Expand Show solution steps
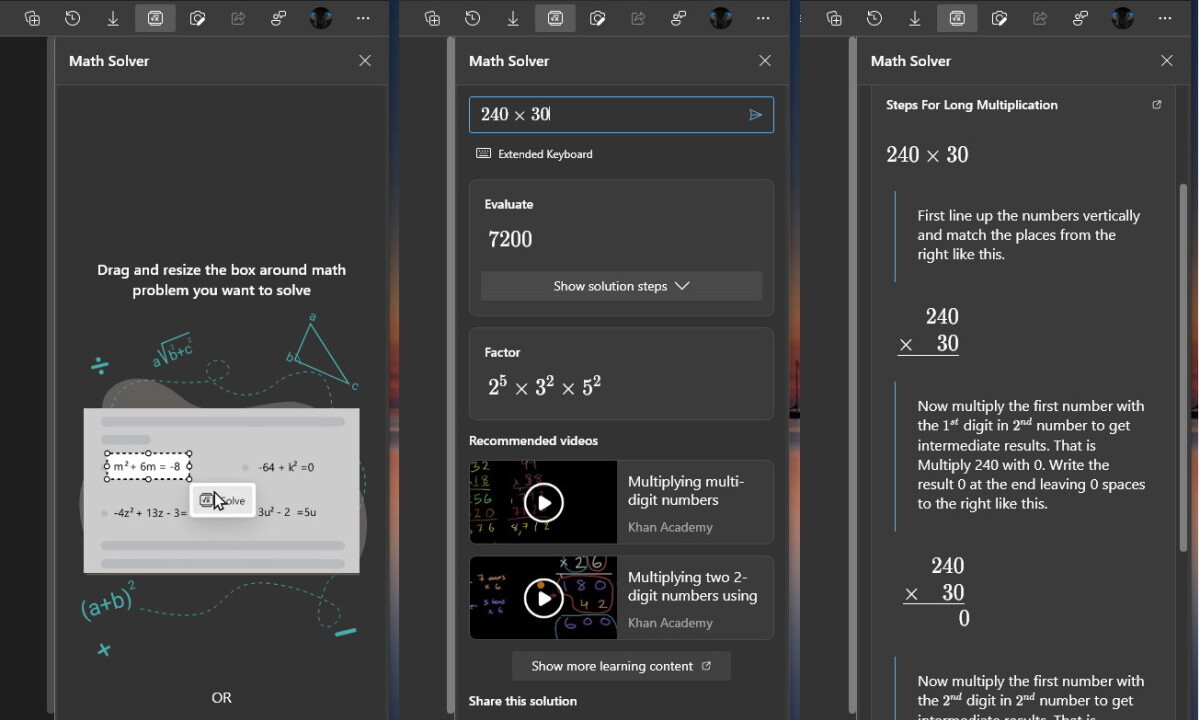The image size is (1200, 720). pyautogui.click(x=621, y=286)
